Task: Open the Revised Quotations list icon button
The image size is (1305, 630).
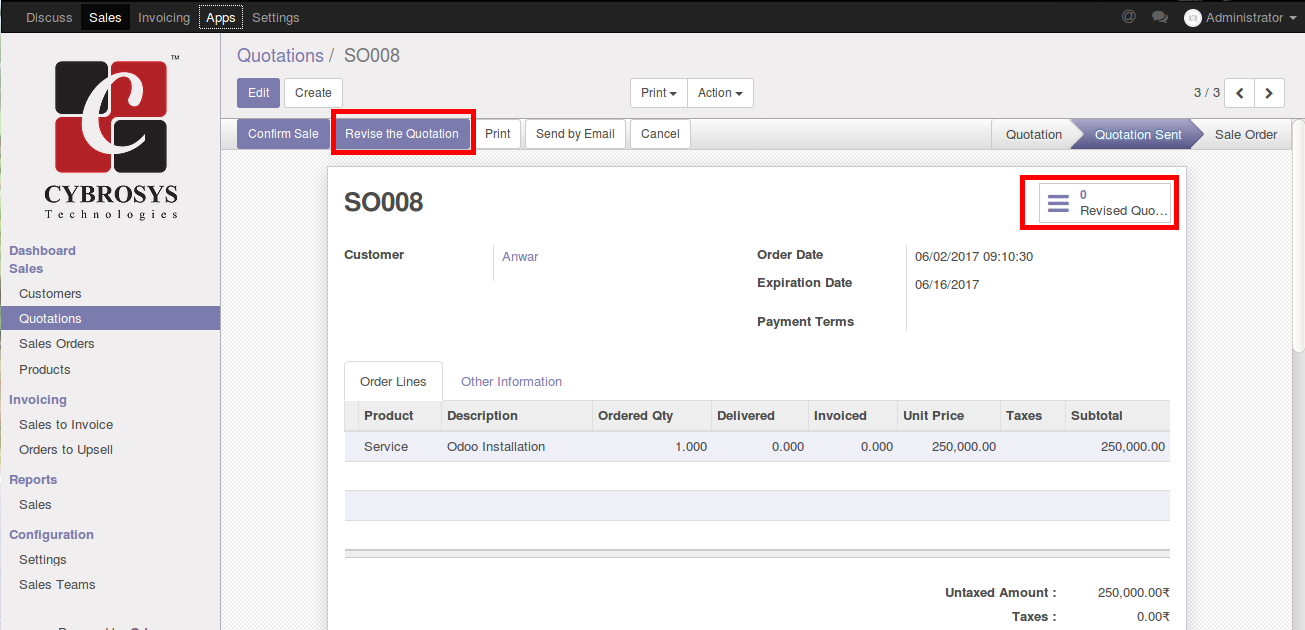Action: pyautogui.click(x=1105, y=203)
